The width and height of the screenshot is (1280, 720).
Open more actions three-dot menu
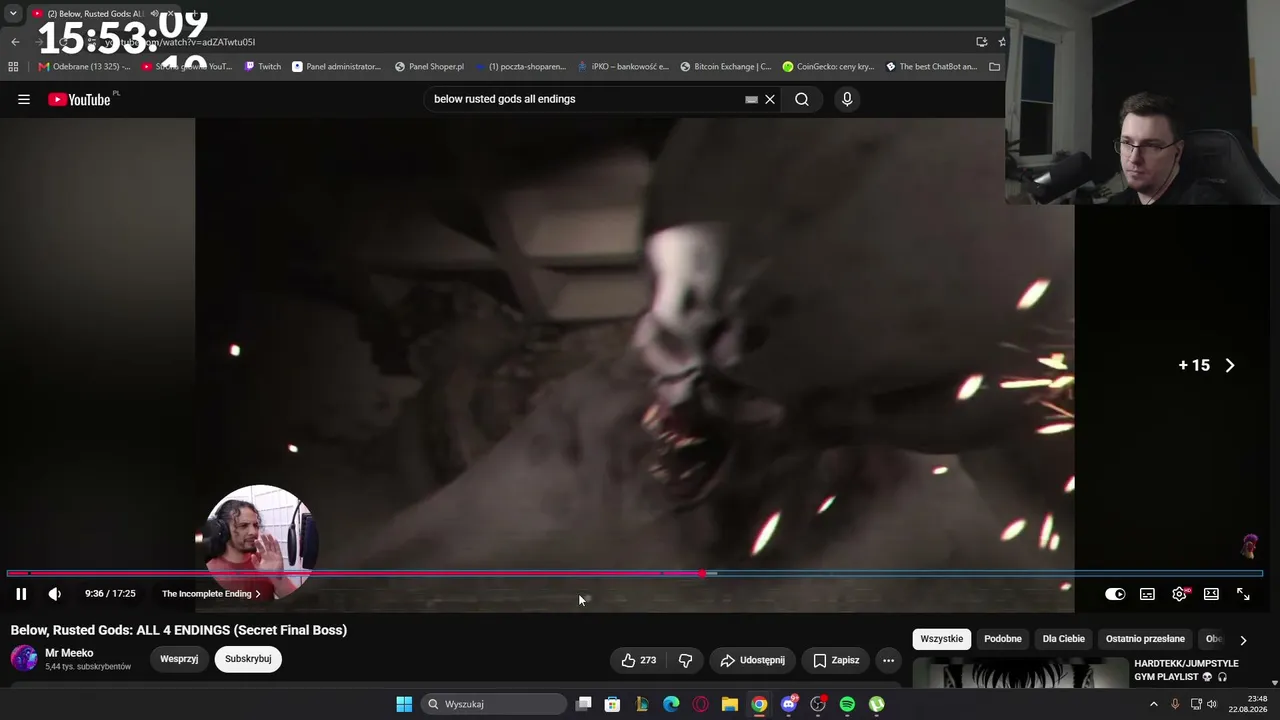tap(888, 660)
